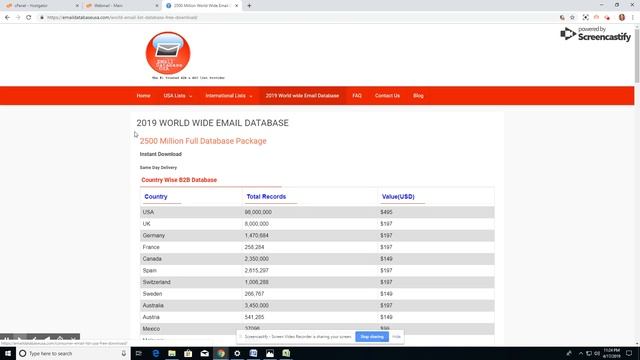The height and width of the screenshot is (360, 640).
Task: Open the Windows notification center icon
Action: pos(629,353)
